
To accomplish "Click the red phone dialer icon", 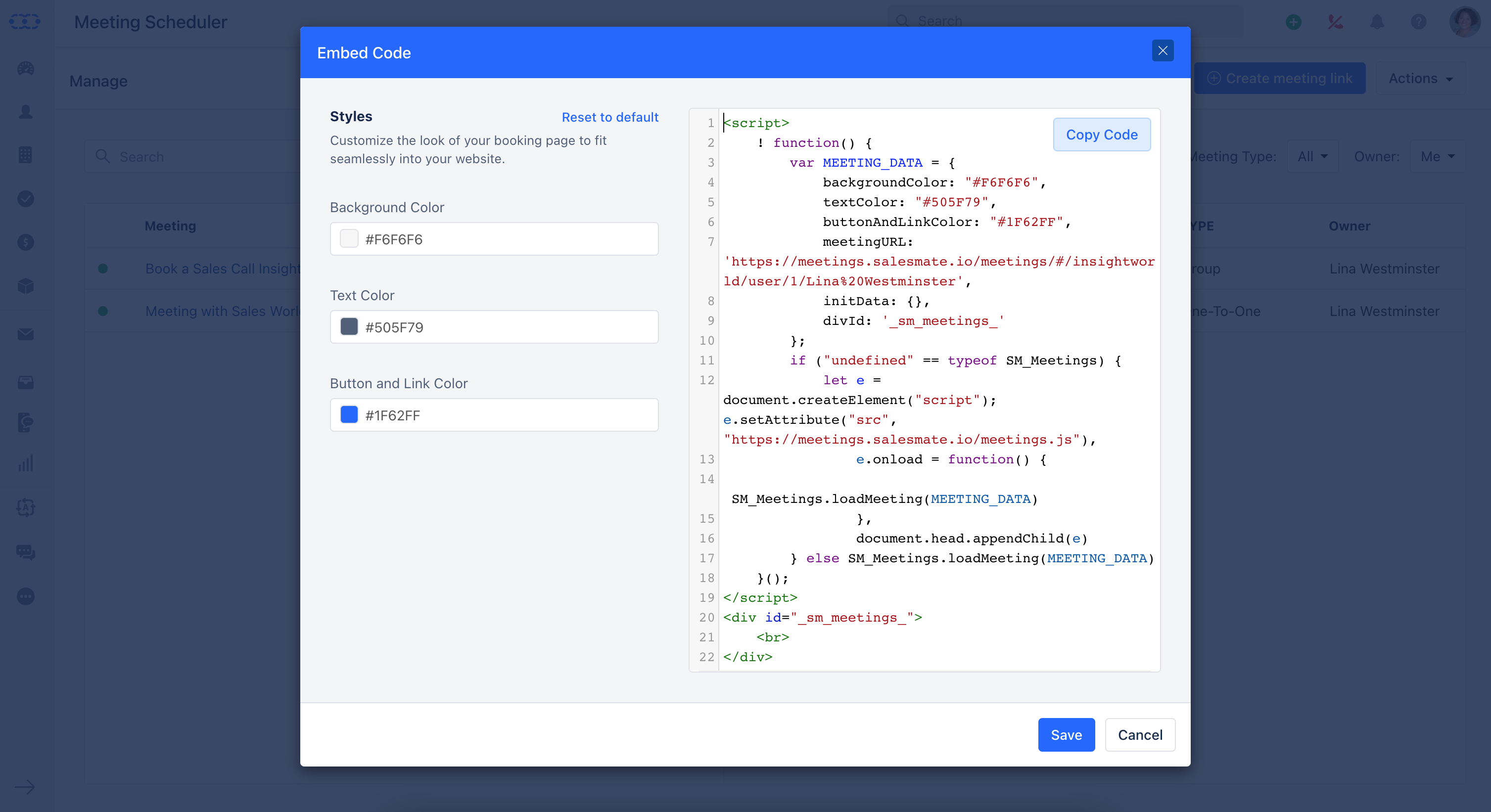I will coord(1335,22).
